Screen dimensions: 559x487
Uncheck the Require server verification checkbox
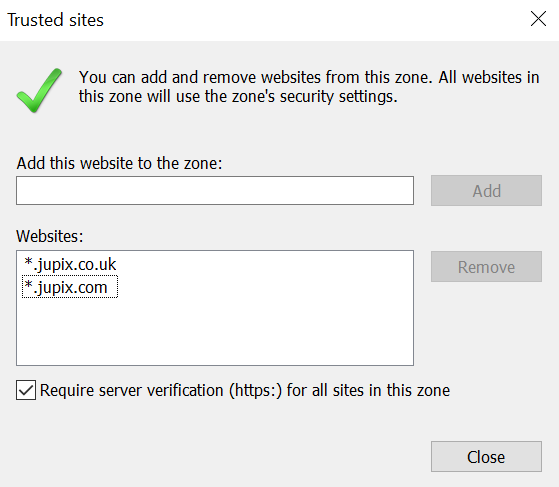point(26,390)
